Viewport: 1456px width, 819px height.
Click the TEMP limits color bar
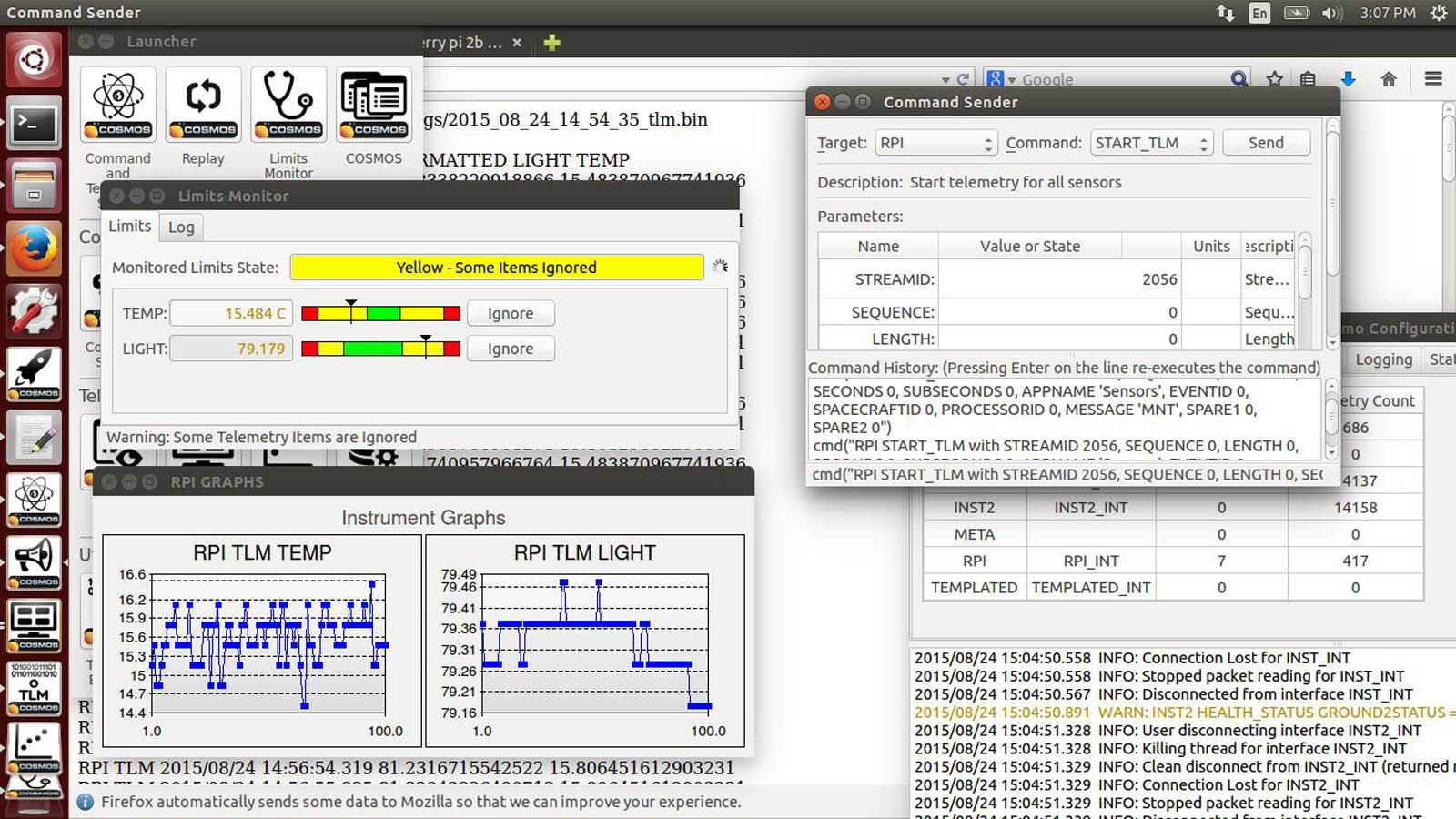coord(380,313)
